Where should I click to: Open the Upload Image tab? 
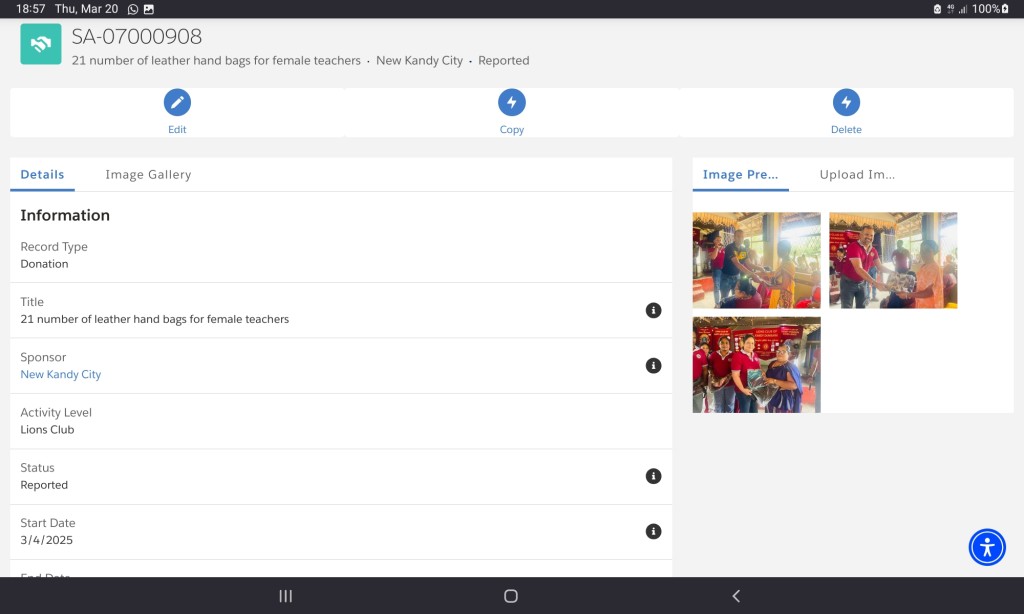click(857, 174)
